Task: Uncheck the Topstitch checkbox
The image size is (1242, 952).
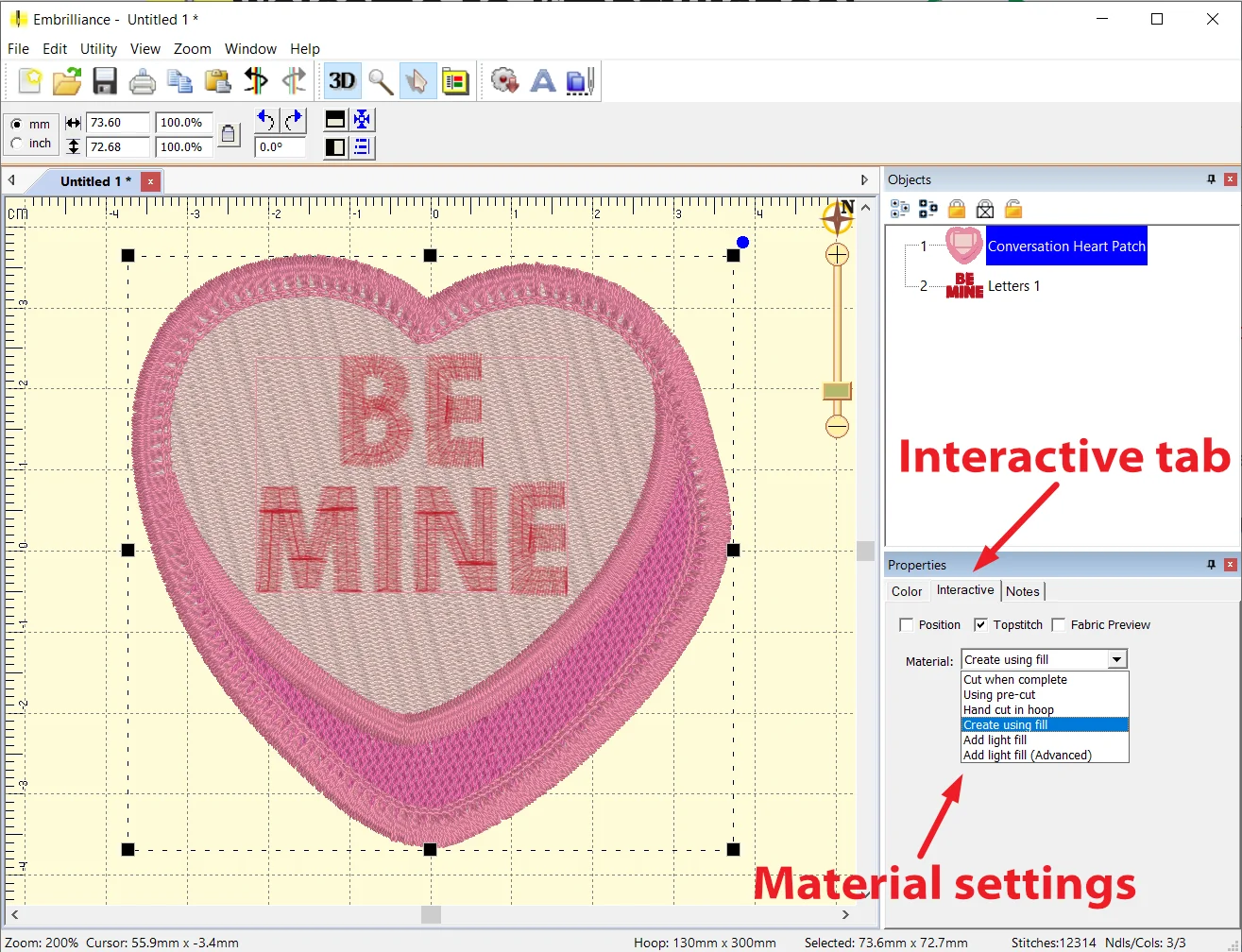Action: (981, 625)
